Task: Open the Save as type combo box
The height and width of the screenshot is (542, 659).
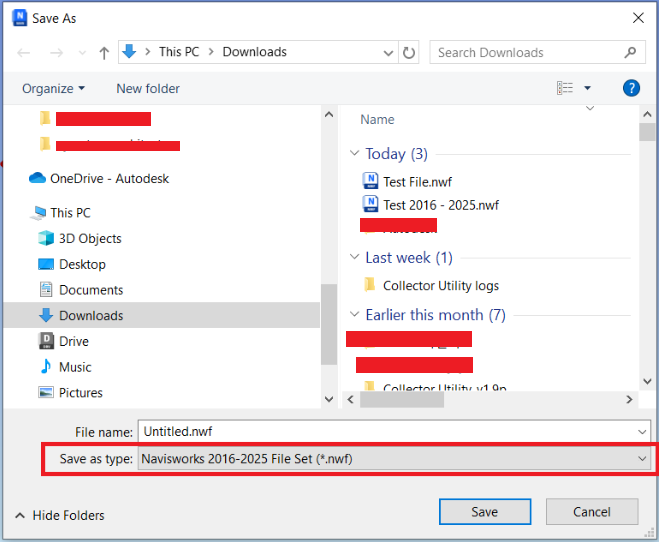Action: (x=394, y=459)
